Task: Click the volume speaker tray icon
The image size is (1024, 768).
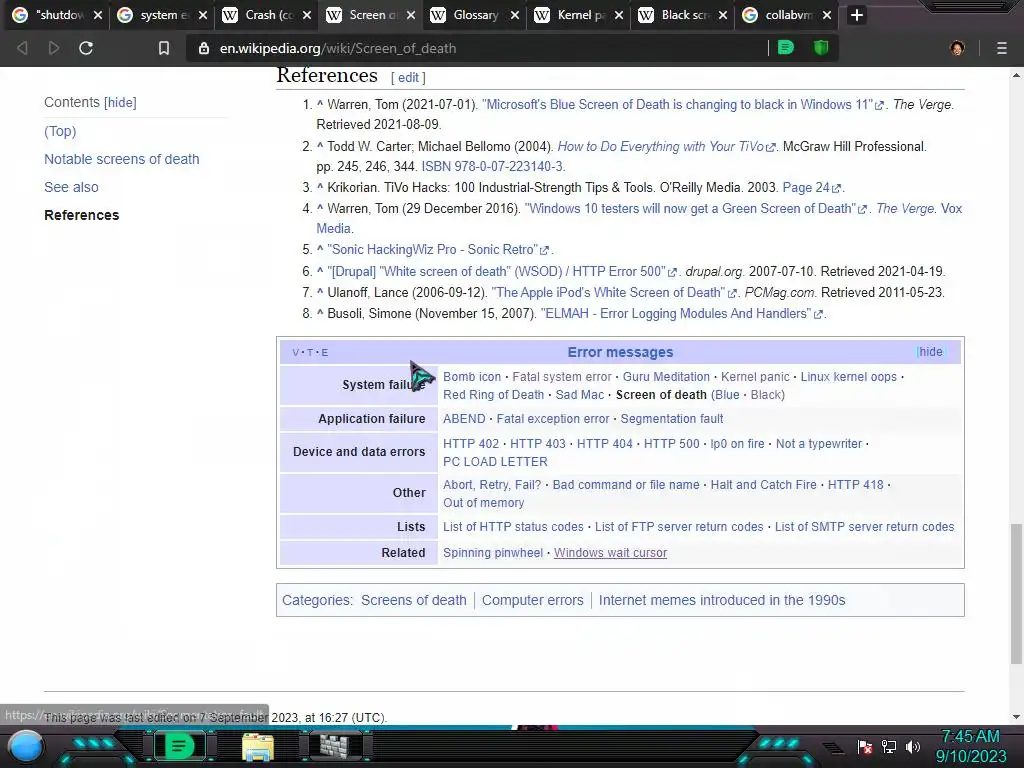Action: [913, 746]
